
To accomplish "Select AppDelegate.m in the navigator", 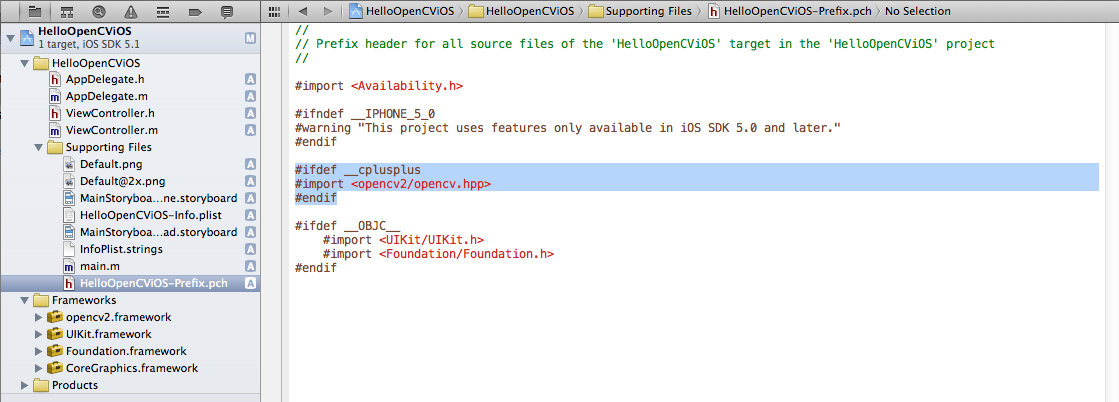I will [x=106, y=96].
